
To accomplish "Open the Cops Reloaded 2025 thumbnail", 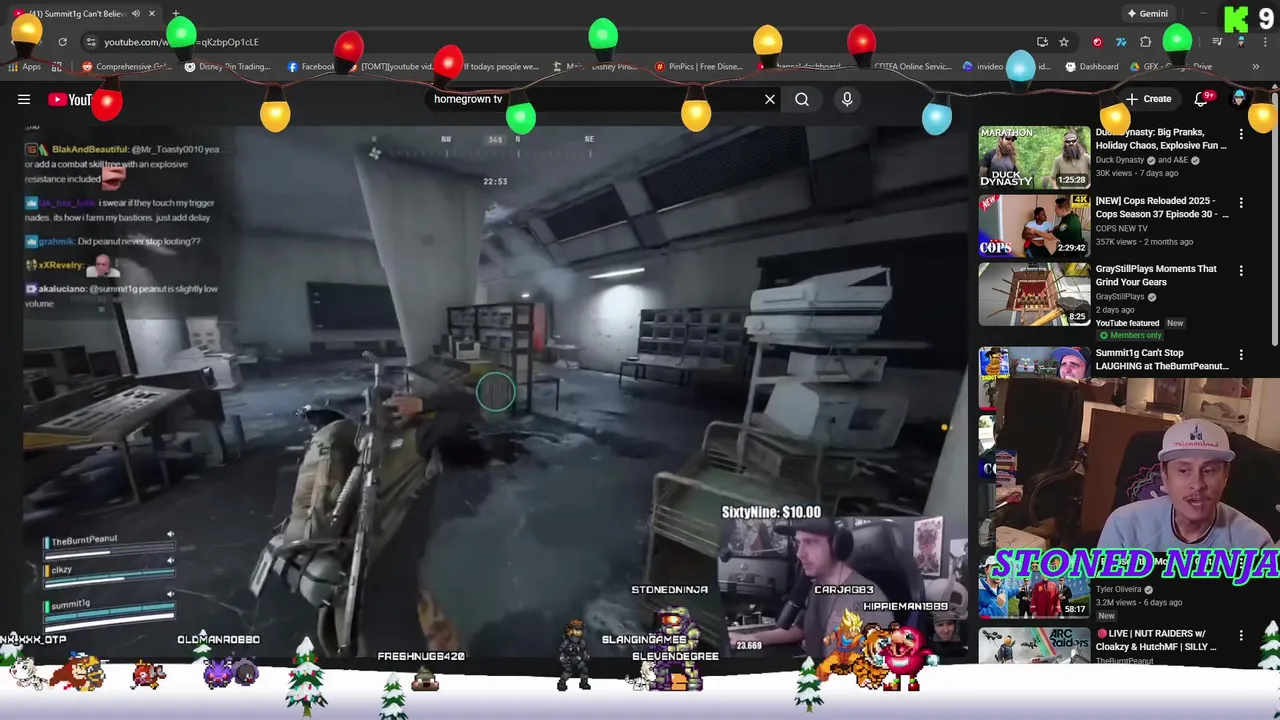I will (x=1034, y=226).
